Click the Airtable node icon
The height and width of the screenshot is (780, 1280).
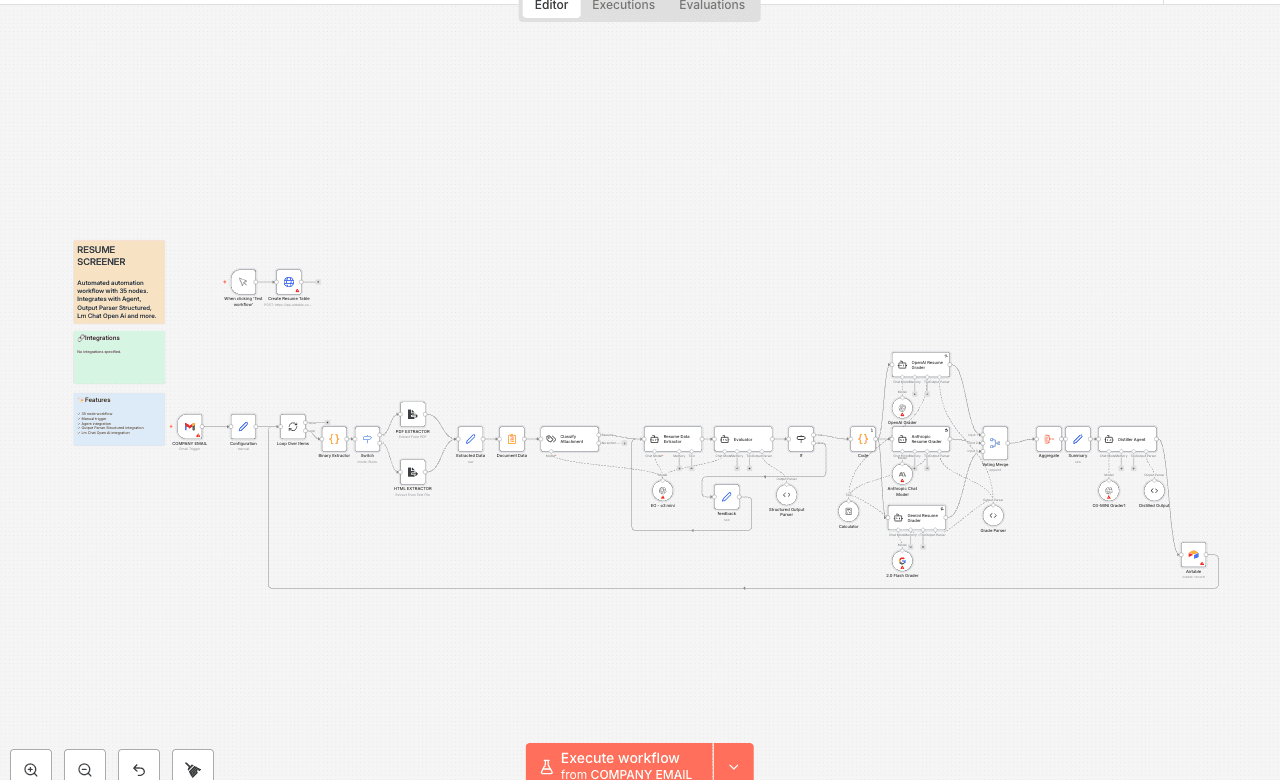1193,555
